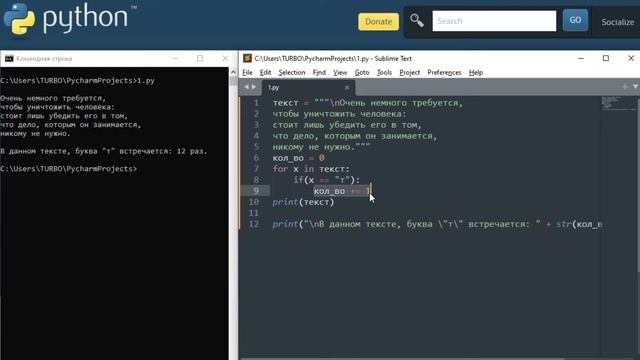The image size is (640, 360).
Task: Open the Tools menu
Action: [x=384, y=73]
